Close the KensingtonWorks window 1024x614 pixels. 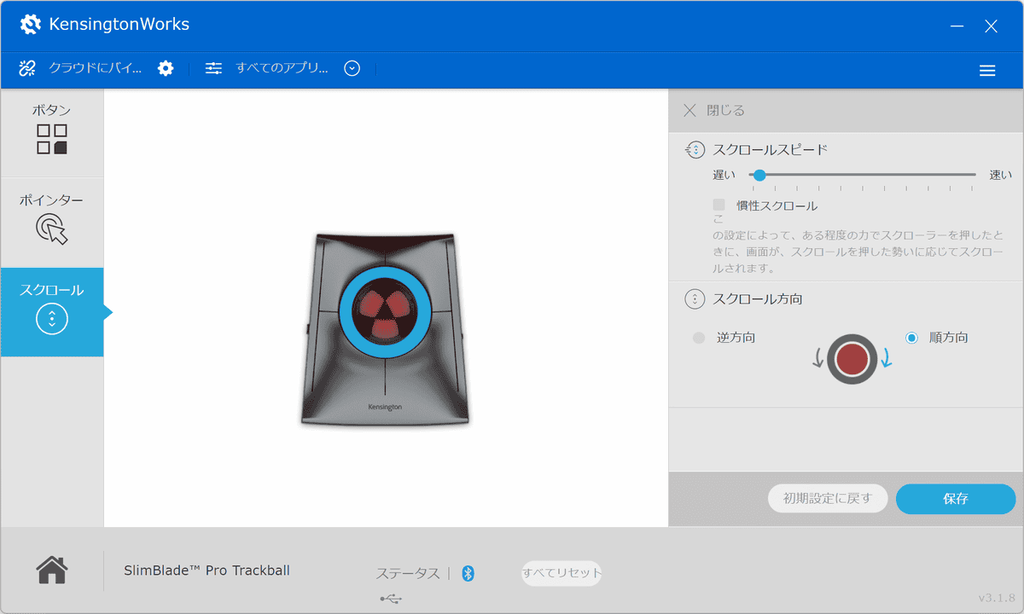point(991,26)
